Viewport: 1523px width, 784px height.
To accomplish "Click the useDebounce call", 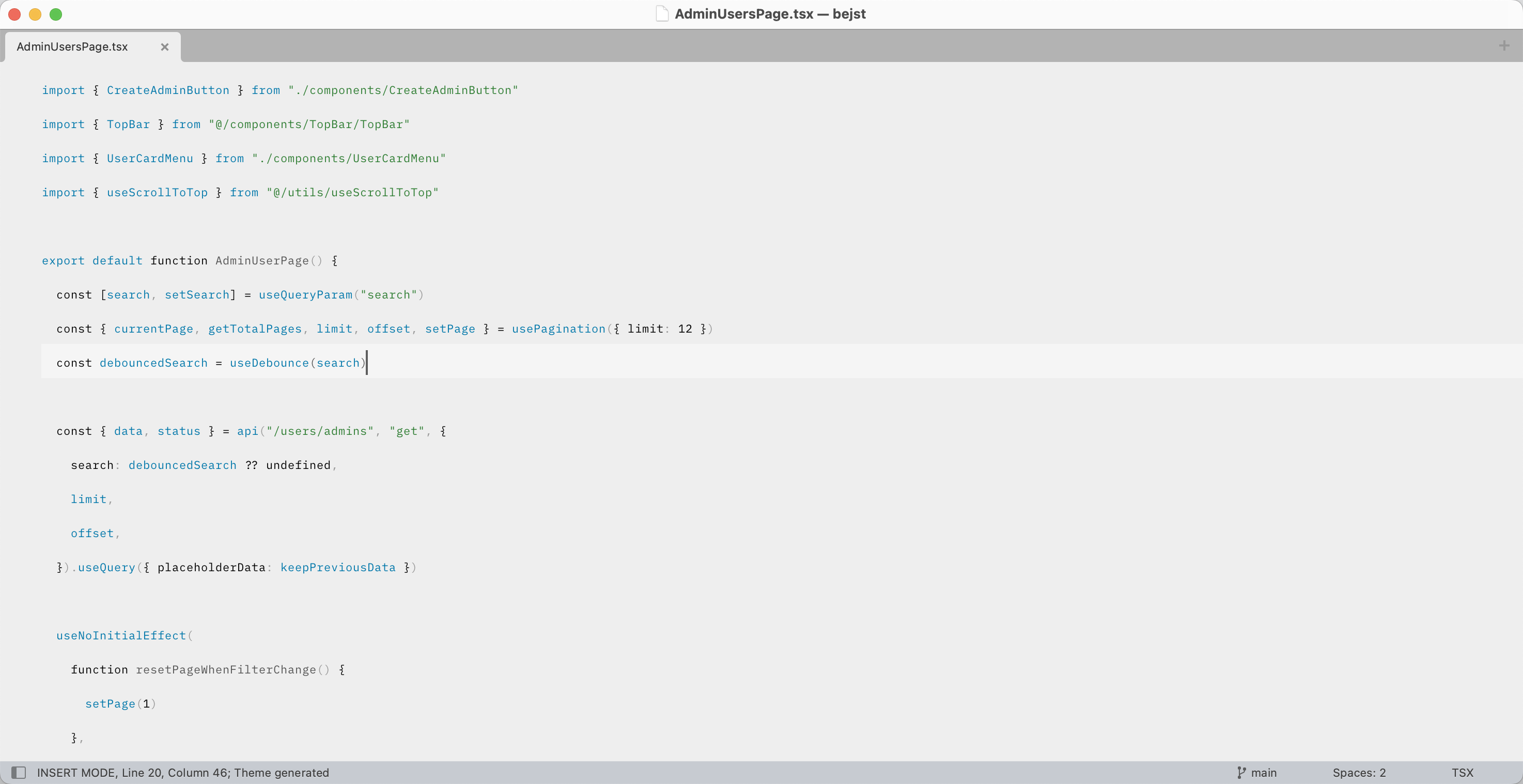I will click(270, 363).
